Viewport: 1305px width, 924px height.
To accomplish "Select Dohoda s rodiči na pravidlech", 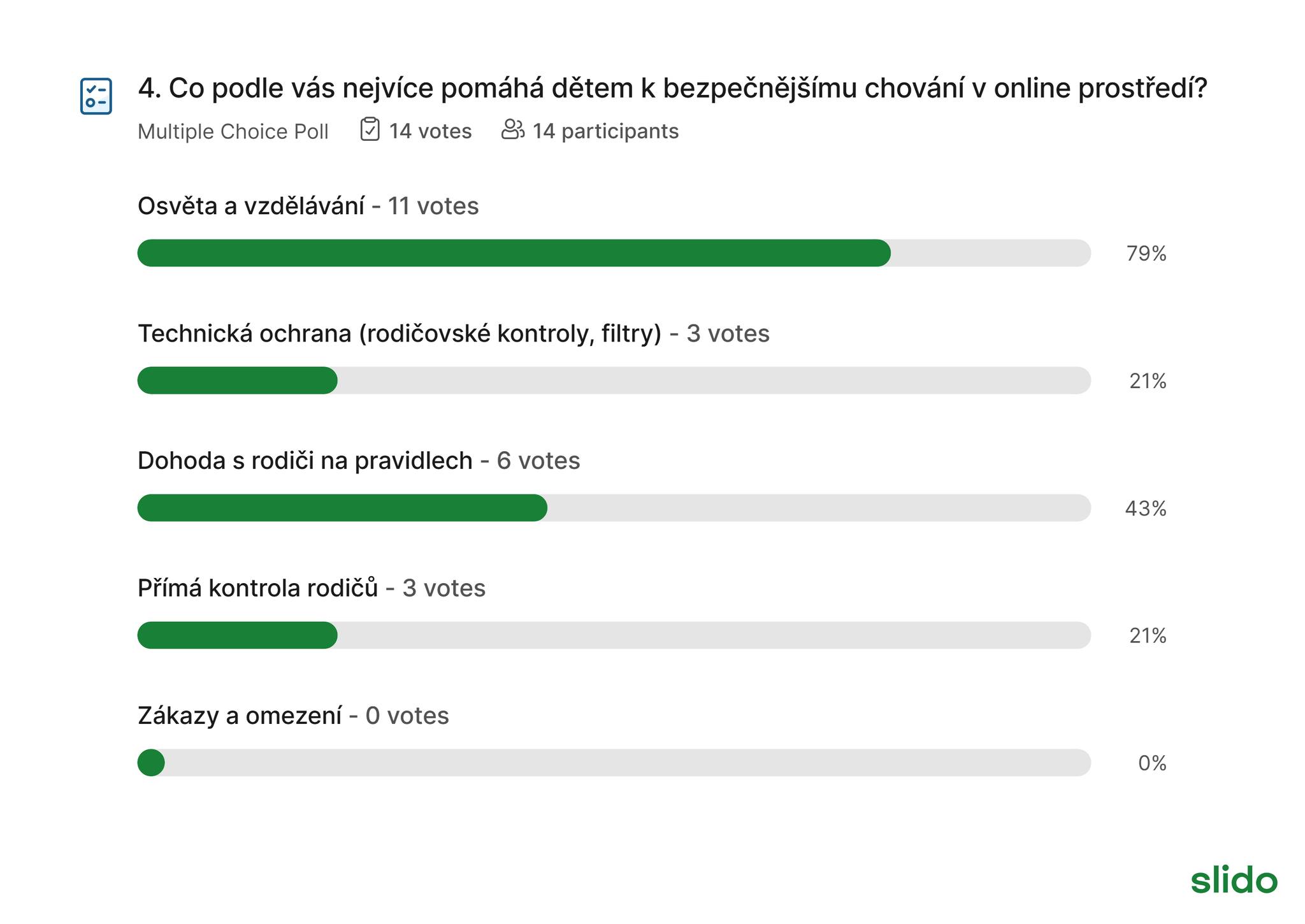I will click(305, 461).
